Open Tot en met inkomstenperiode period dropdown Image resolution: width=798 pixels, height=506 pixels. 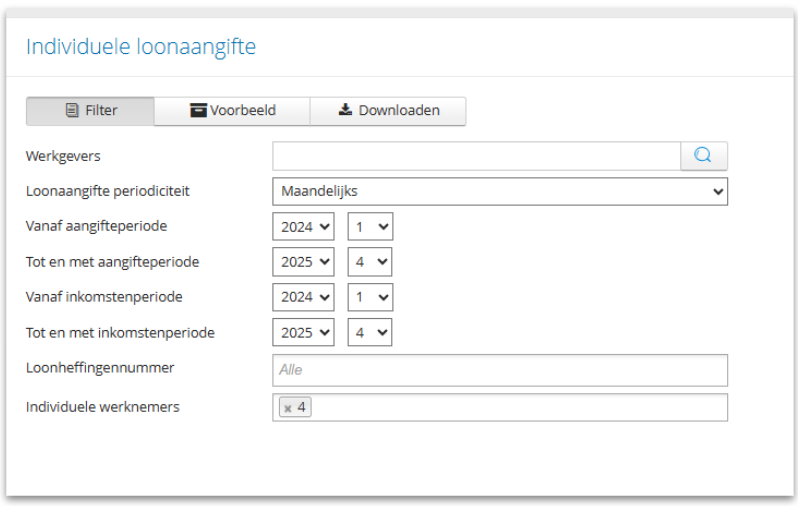tap(370, 332)
